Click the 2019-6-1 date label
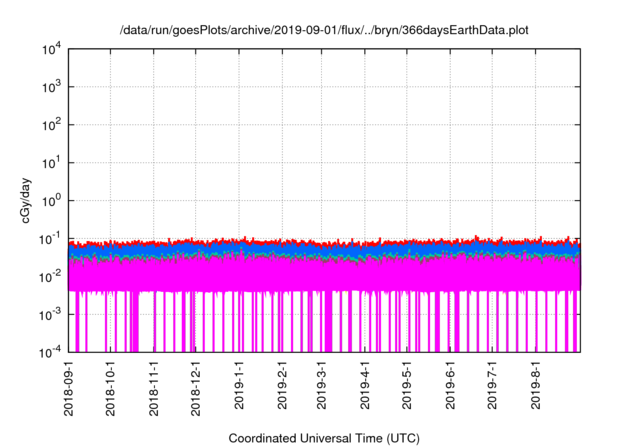The height and width of the screenshot is (448, 640). pyautogui.click(x=450, y=384)
